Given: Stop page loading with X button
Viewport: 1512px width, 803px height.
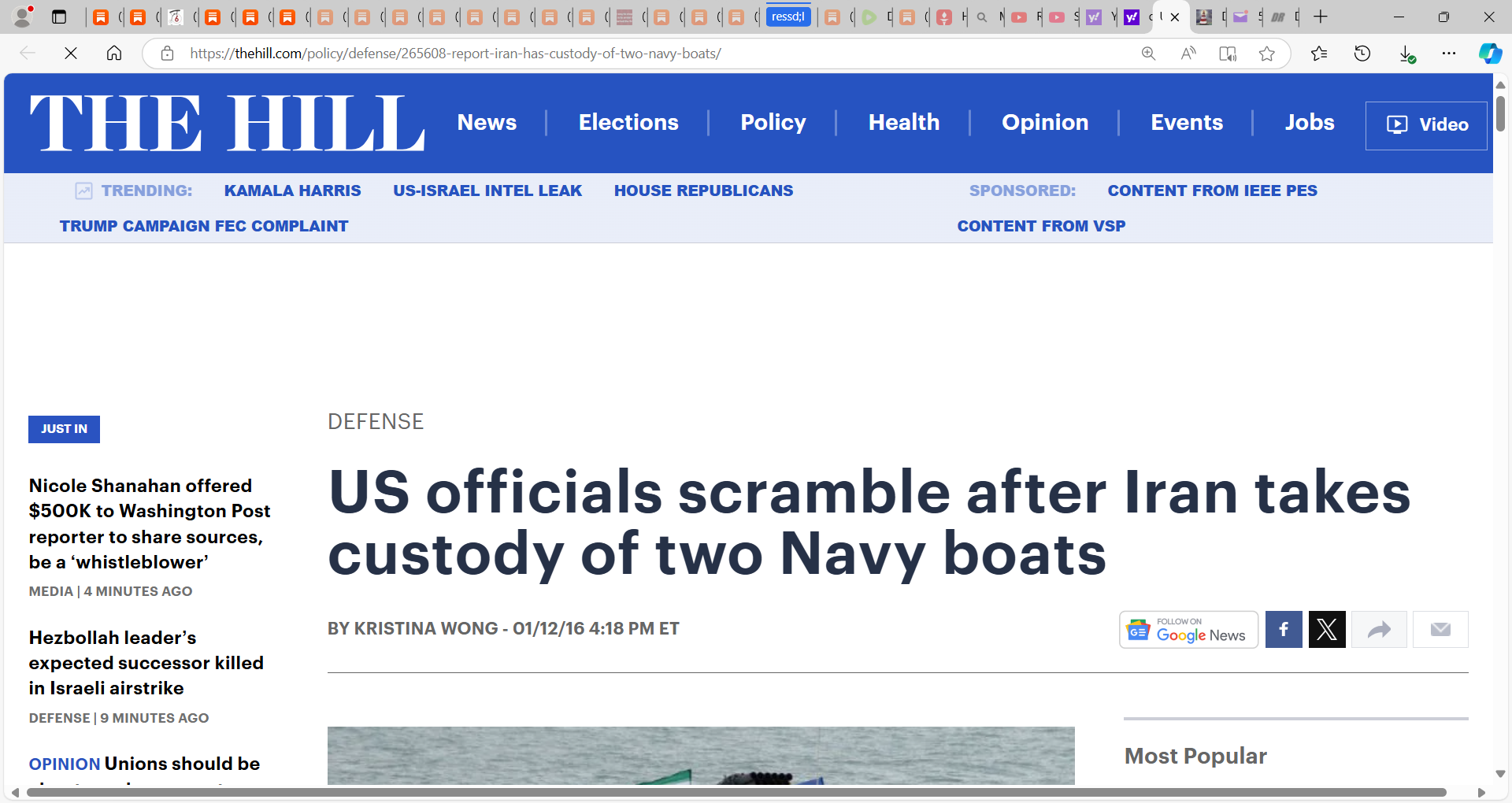Looking at the screenshot, I should pos(71,54).
